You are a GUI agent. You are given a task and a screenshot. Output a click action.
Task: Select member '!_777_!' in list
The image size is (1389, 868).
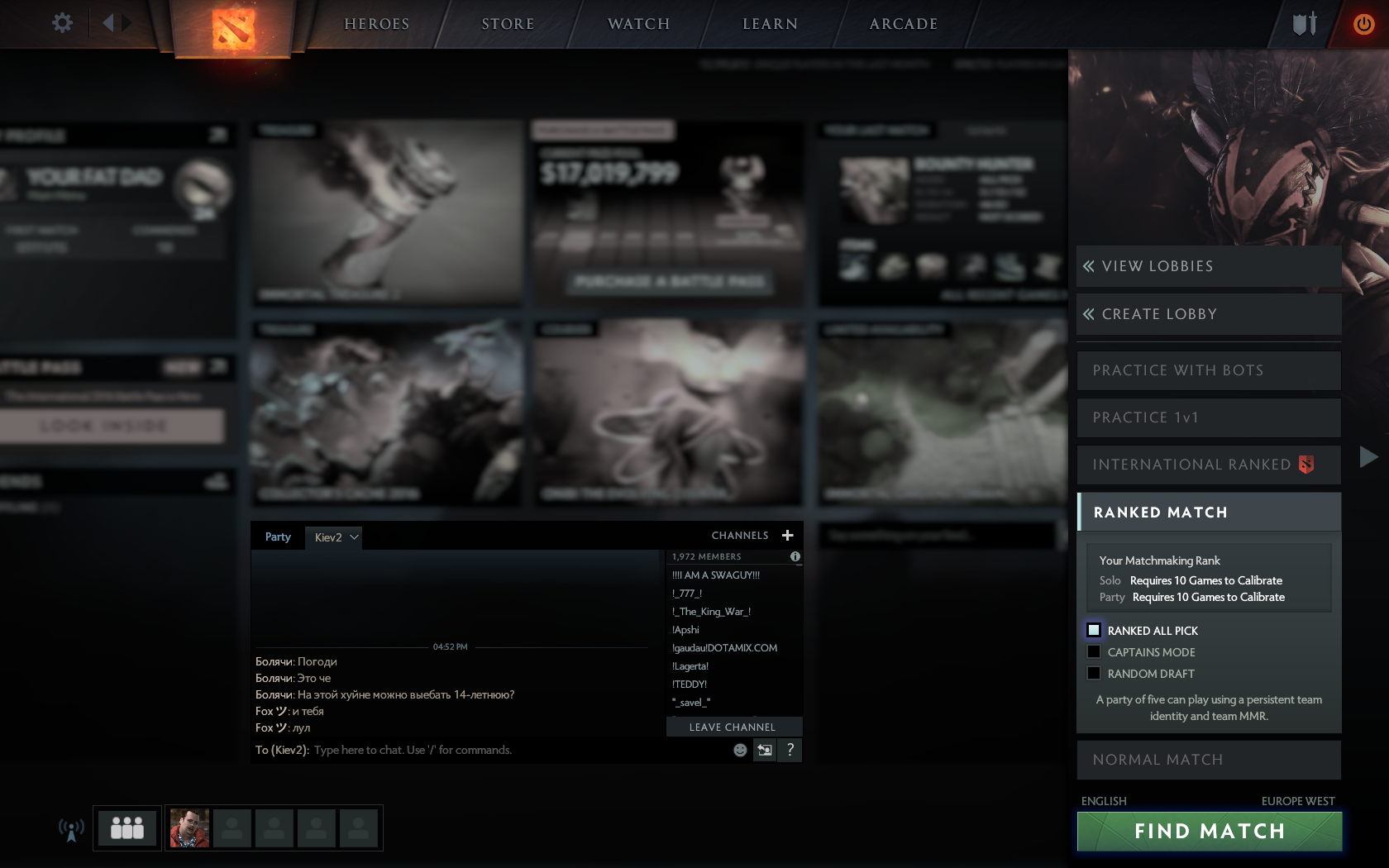click(687, 594)
